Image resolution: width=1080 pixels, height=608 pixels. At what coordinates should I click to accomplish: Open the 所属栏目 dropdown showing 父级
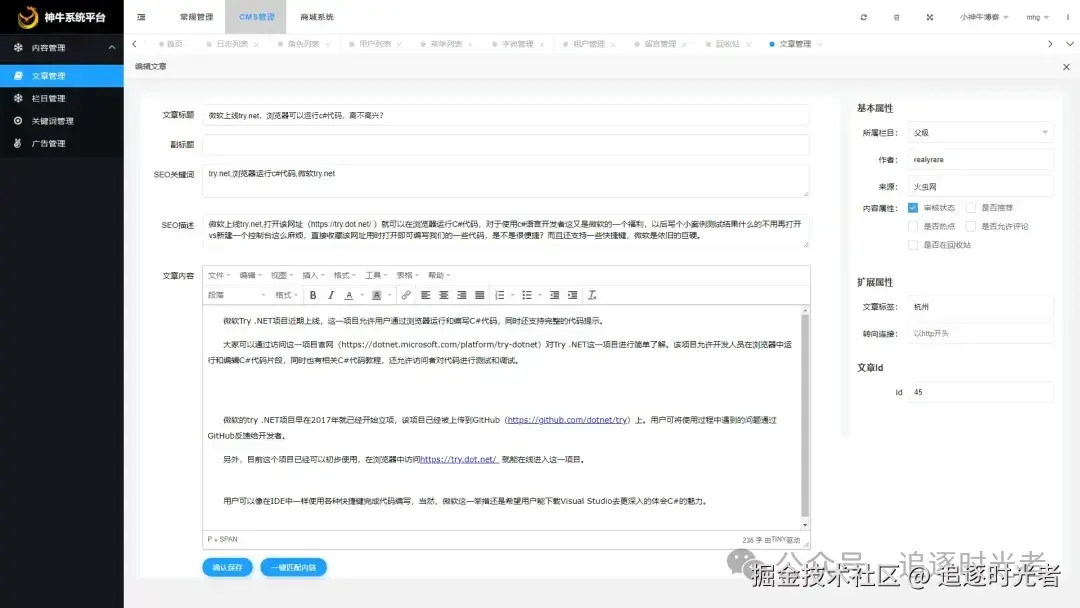[x=979, y=132]
